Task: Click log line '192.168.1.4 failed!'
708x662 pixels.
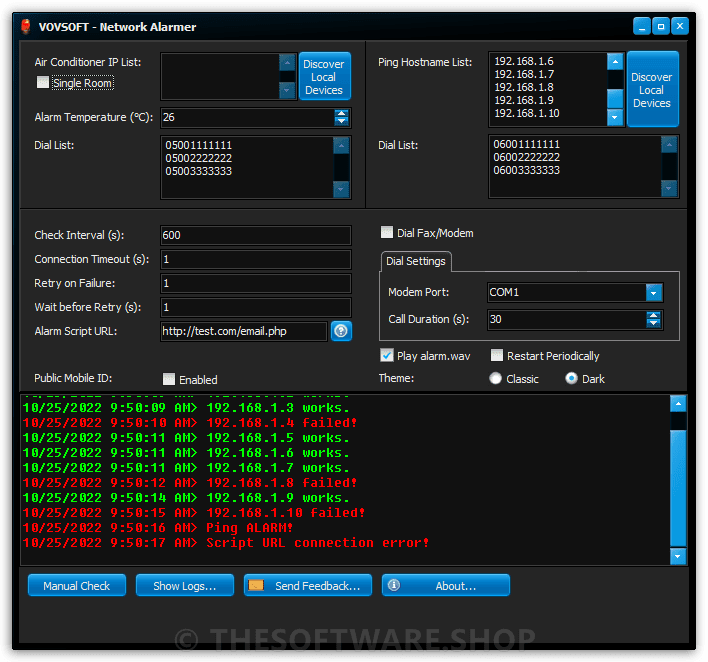Action: click(x=190, y=423)
